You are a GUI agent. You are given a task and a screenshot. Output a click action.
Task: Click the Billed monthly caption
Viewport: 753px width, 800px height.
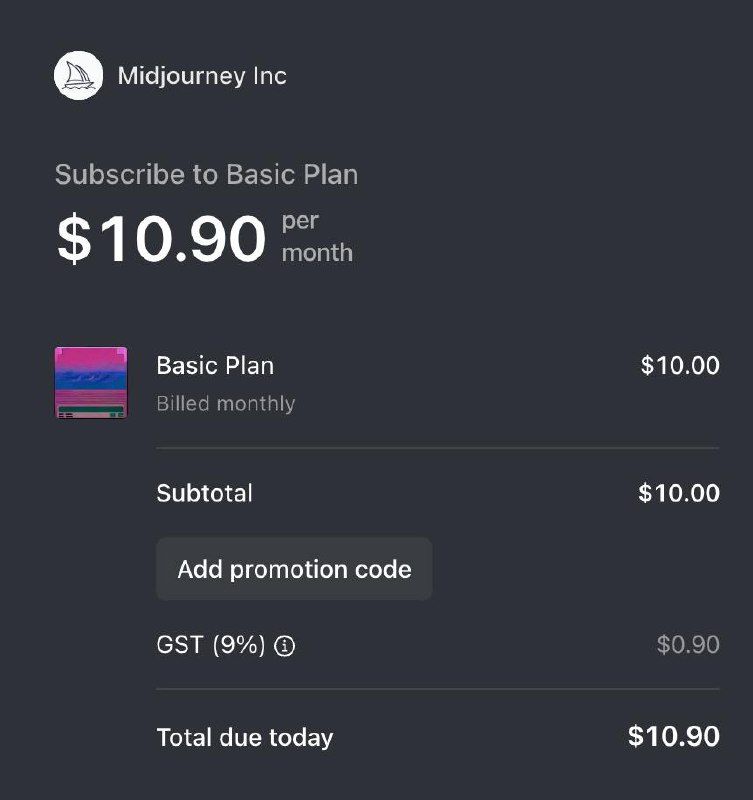pyautogui.click(x=226, y=404)
